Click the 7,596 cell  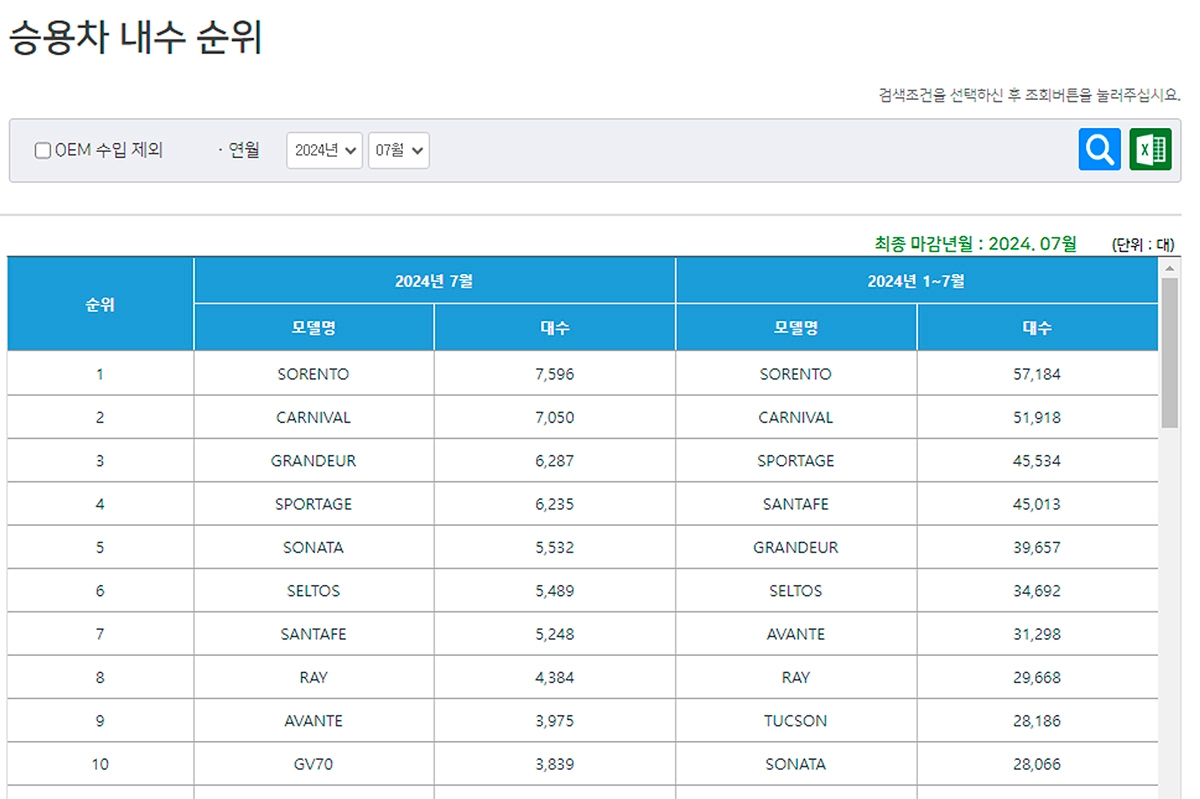[x=555, y=374]
